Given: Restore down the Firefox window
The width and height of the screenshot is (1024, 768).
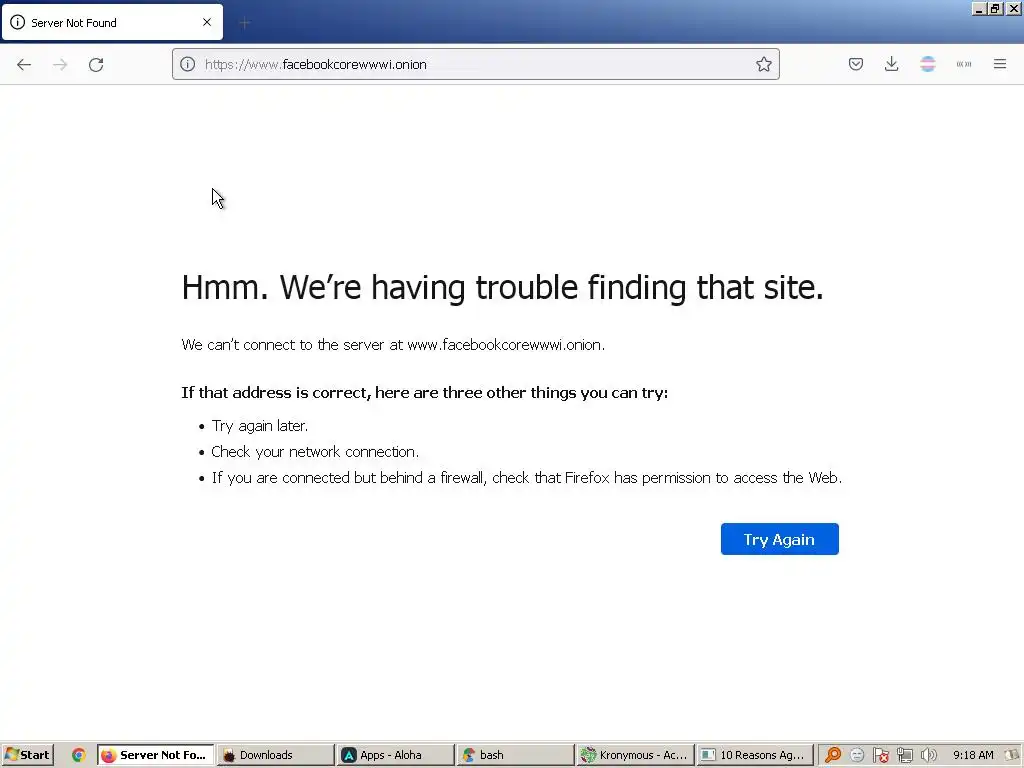Looking at the screenshot, I should [995, 8].
